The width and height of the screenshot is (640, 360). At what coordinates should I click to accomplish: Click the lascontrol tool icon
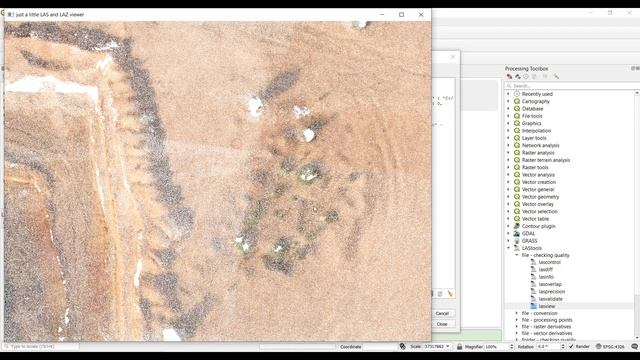tap(533, 262)
